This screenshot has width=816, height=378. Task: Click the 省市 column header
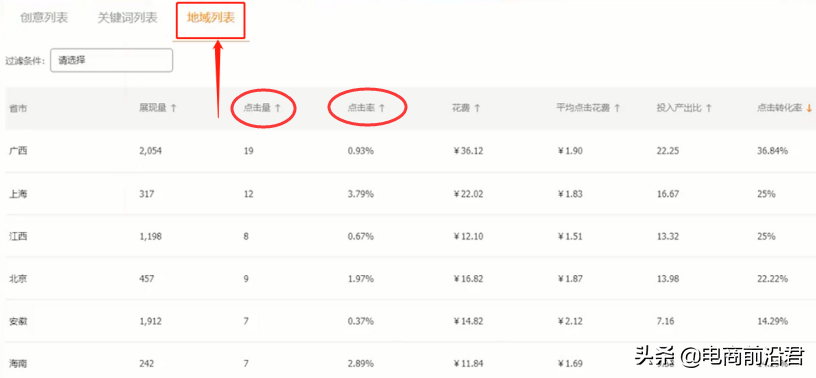point(18,109)
